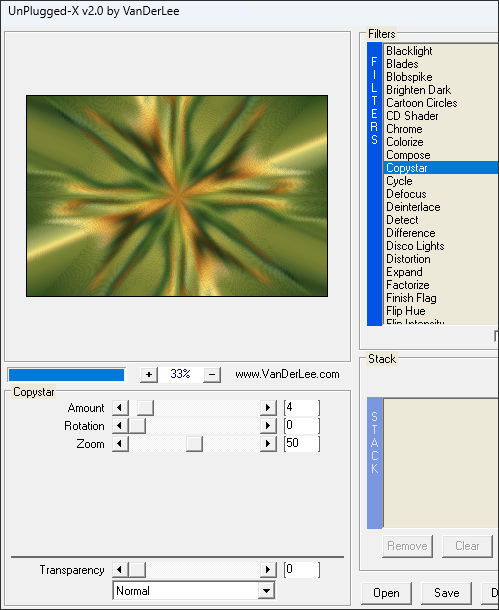499x610 pixels.
Task: Click the left arrow of Zoom slider
Action: click(120, 443)
